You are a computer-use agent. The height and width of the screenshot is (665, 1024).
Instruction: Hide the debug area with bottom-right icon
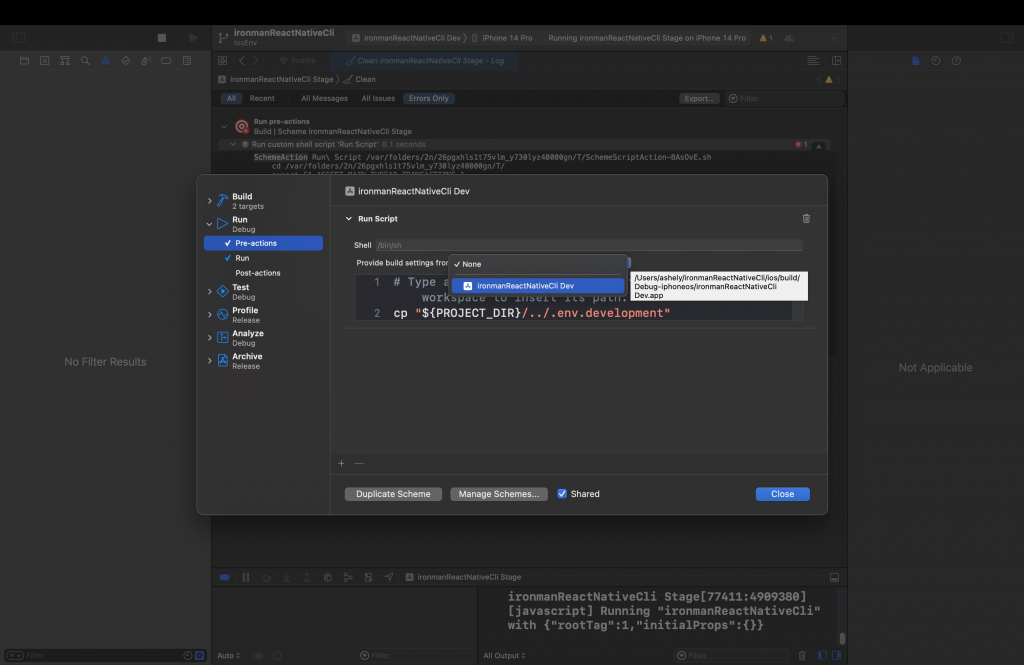(834, 577)
